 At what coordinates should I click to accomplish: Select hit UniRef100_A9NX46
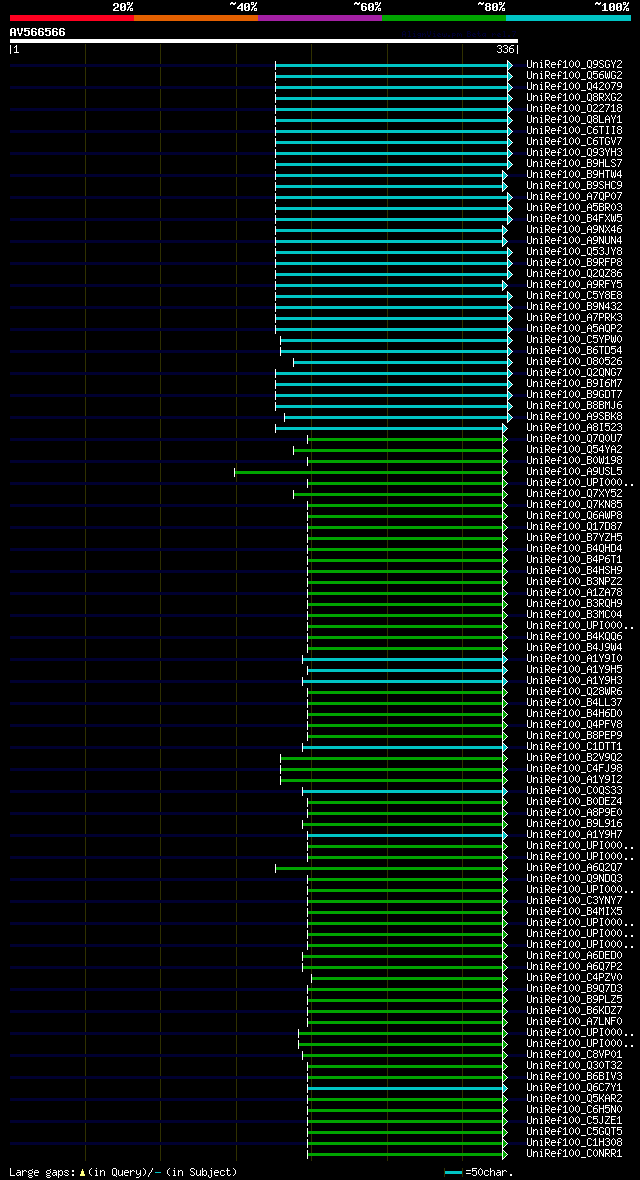click(x=574, y=230)
